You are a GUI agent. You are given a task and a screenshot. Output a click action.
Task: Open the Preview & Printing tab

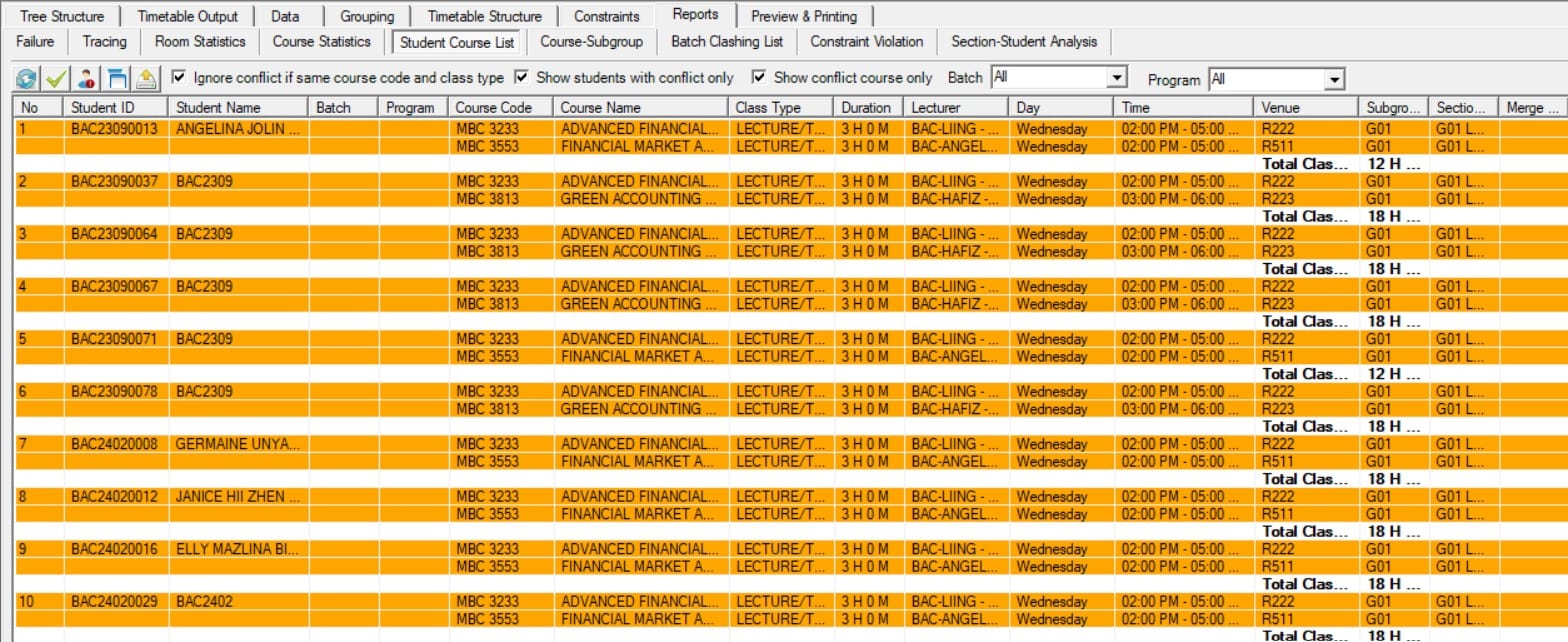coord(804,16)
